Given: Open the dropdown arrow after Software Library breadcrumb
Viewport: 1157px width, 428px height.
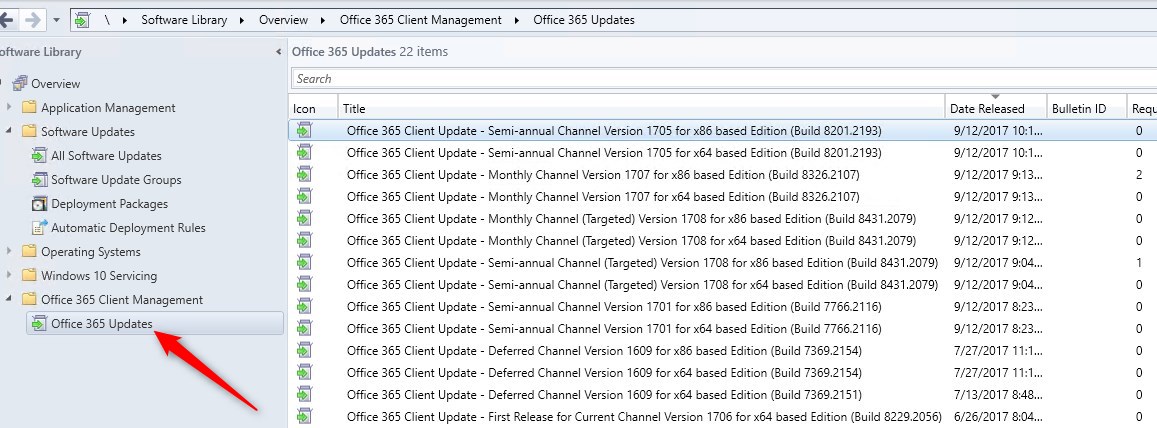Looking at the screenshot, I should pyautogui.click(x=242, y=20).
